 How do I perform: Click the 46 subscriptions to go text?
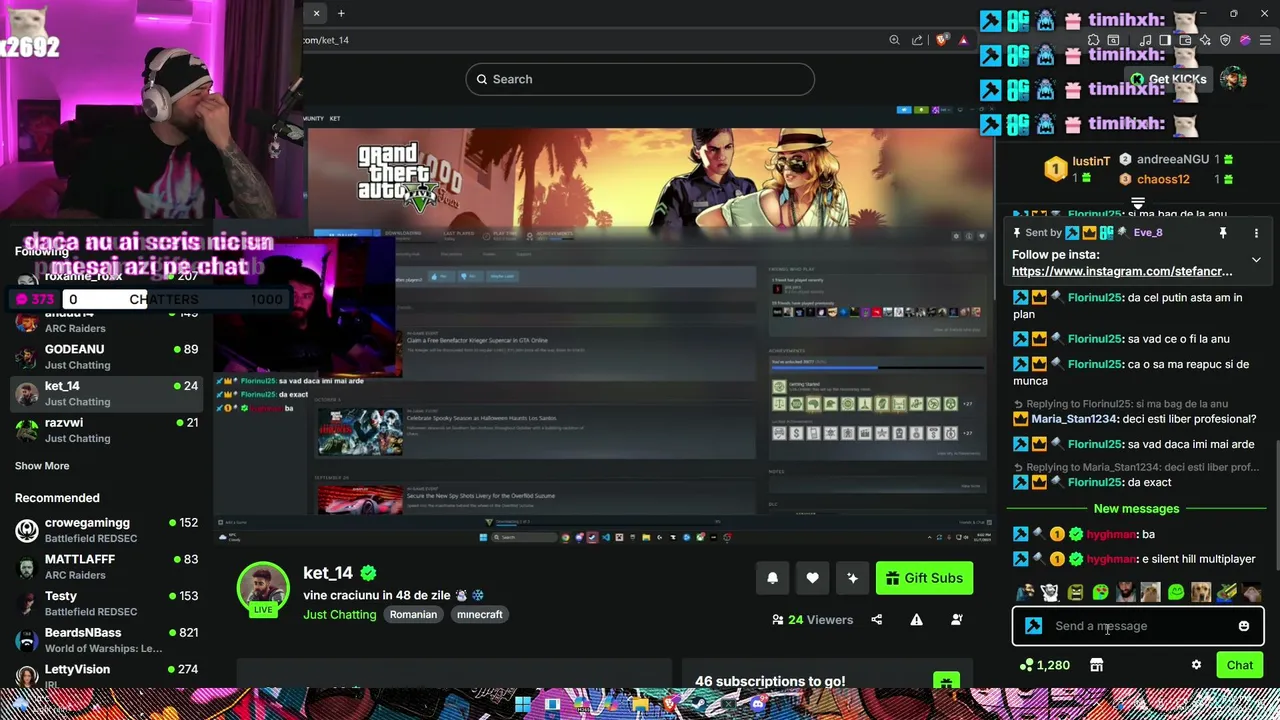click(x=770, y=682)
